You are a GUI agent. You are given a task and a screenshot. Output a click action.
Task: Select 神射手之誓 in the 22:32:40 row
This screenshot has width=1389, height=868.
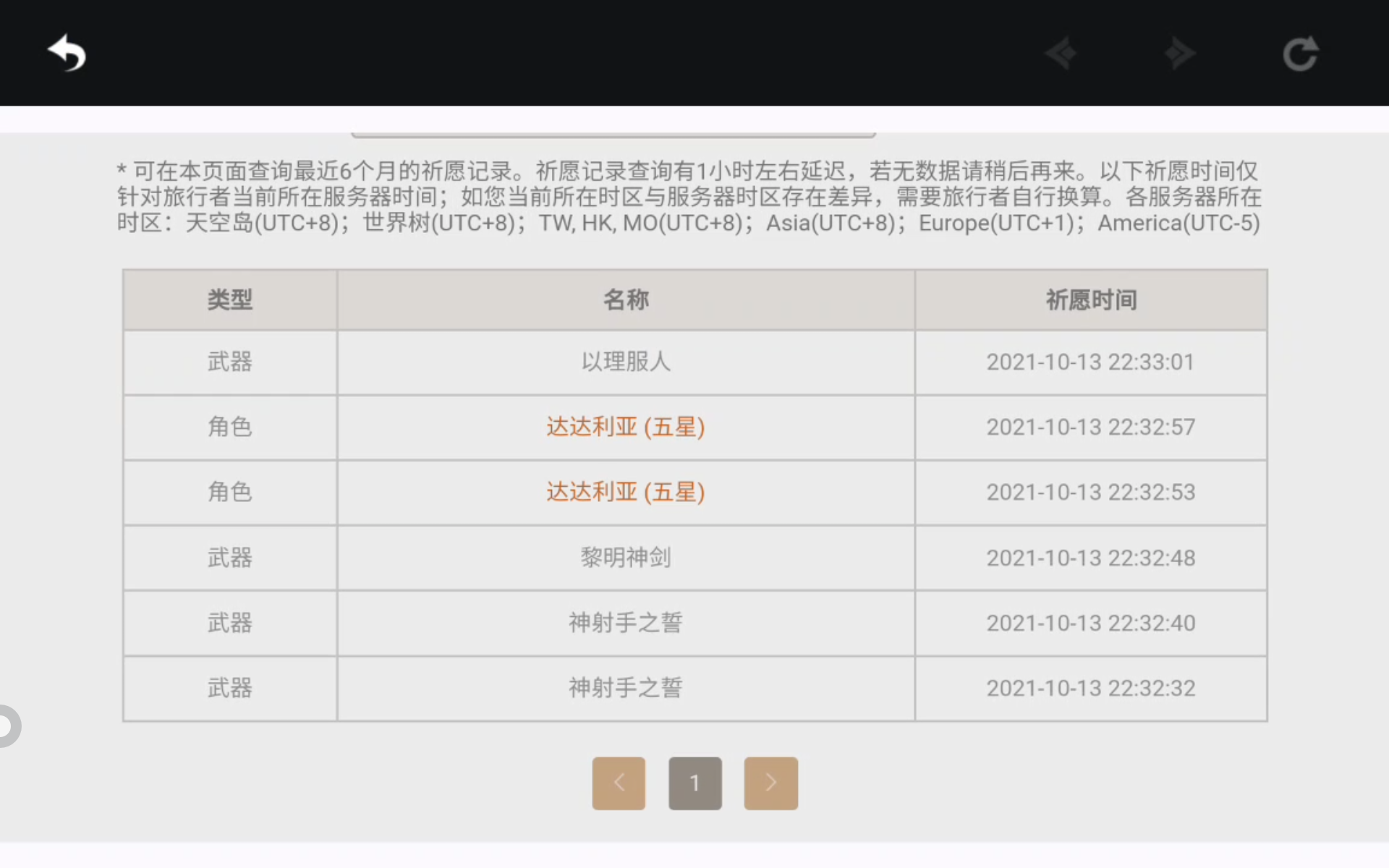click(x=626, y=623)
